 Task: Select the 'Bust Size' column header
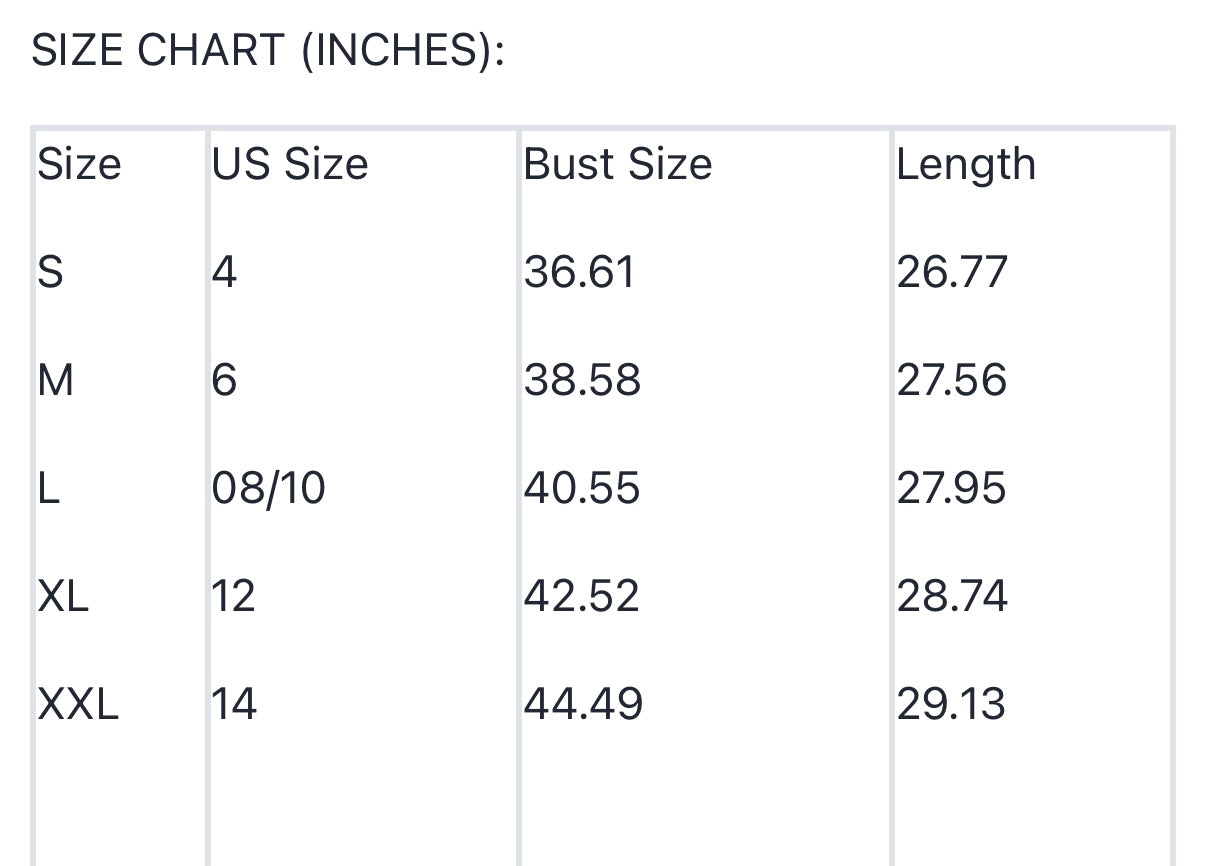click(618, 164)
